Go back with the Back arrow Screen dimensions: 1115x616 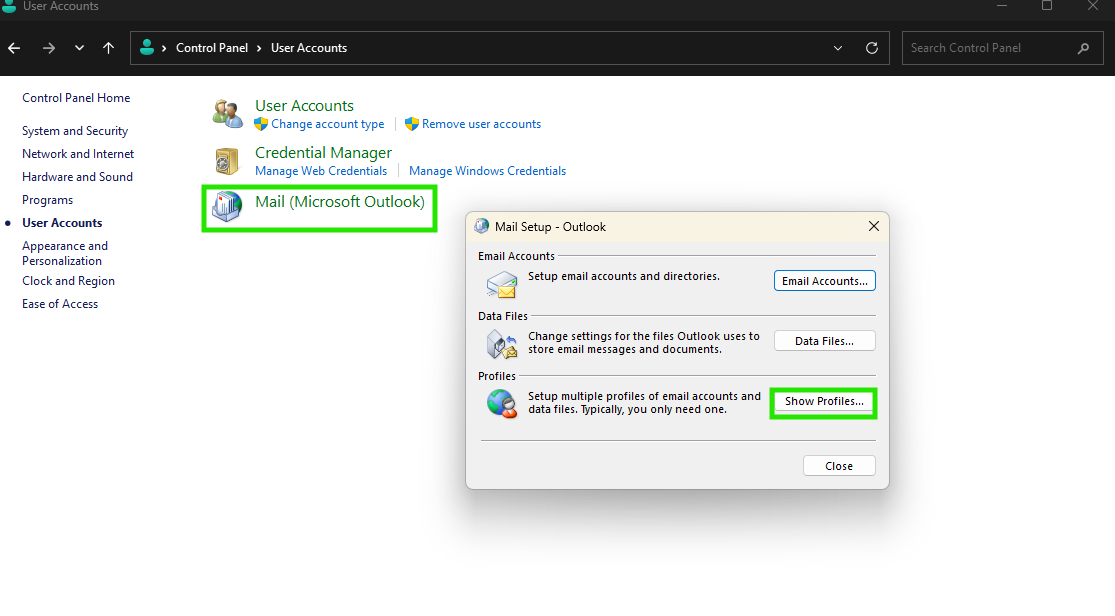pos(14,48)
